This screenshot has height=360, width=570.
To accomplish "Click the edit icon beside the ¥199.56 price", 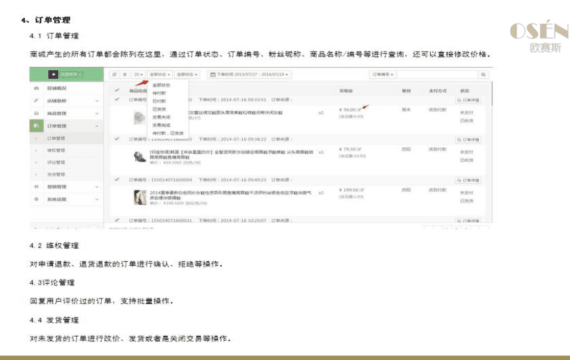I will coord(362,190).
